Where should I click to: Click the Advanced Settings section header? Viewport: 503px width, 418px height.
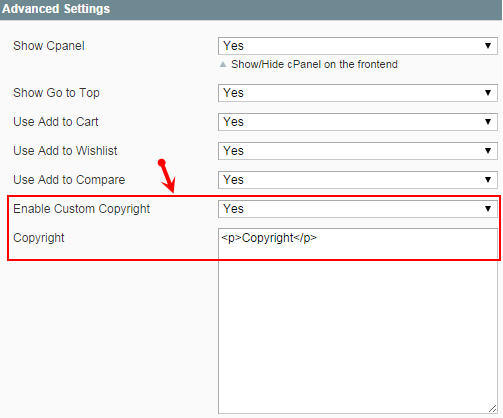tap(251, 10)
